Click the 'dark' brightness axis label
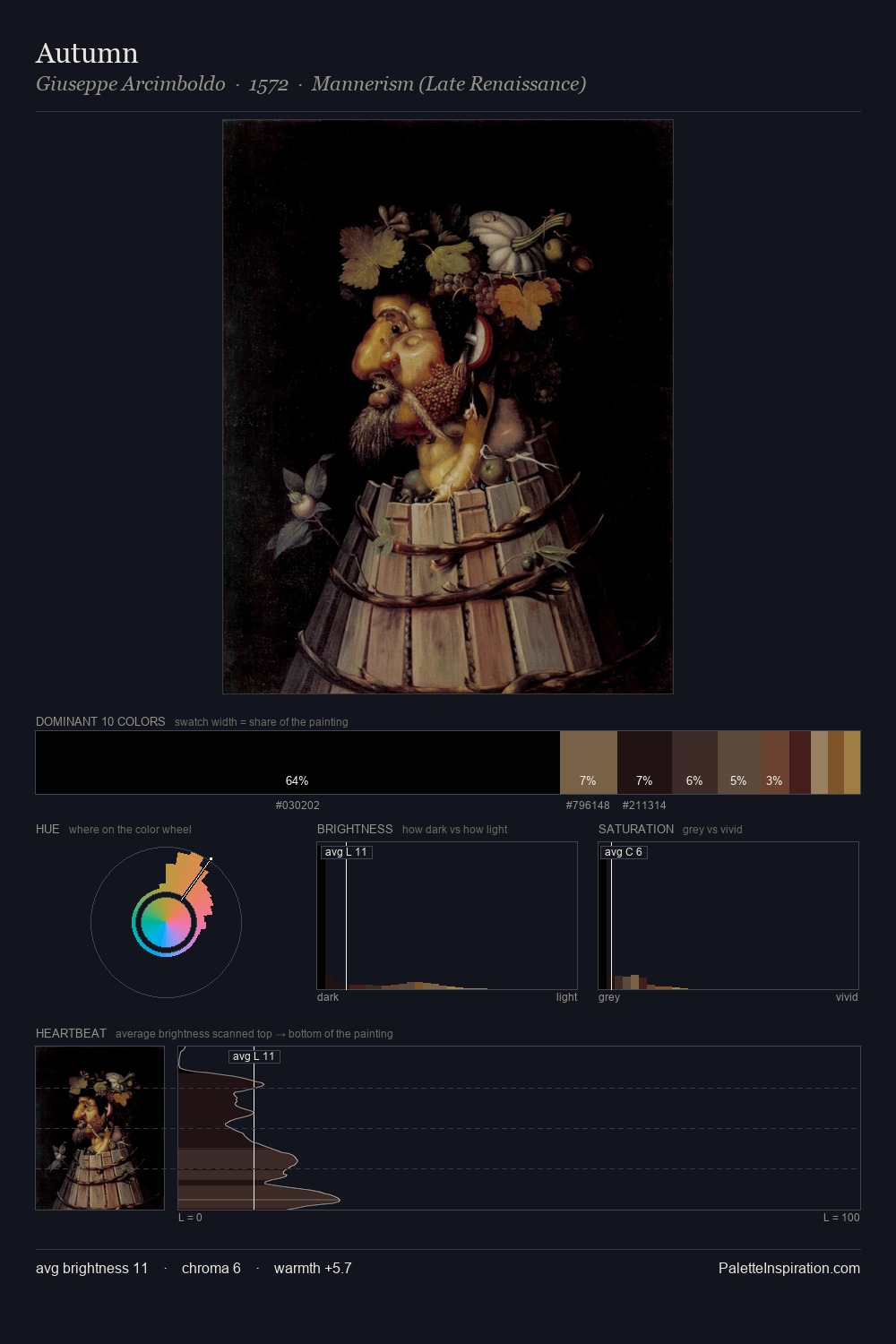896x1344 pixels. coord(328,997)
